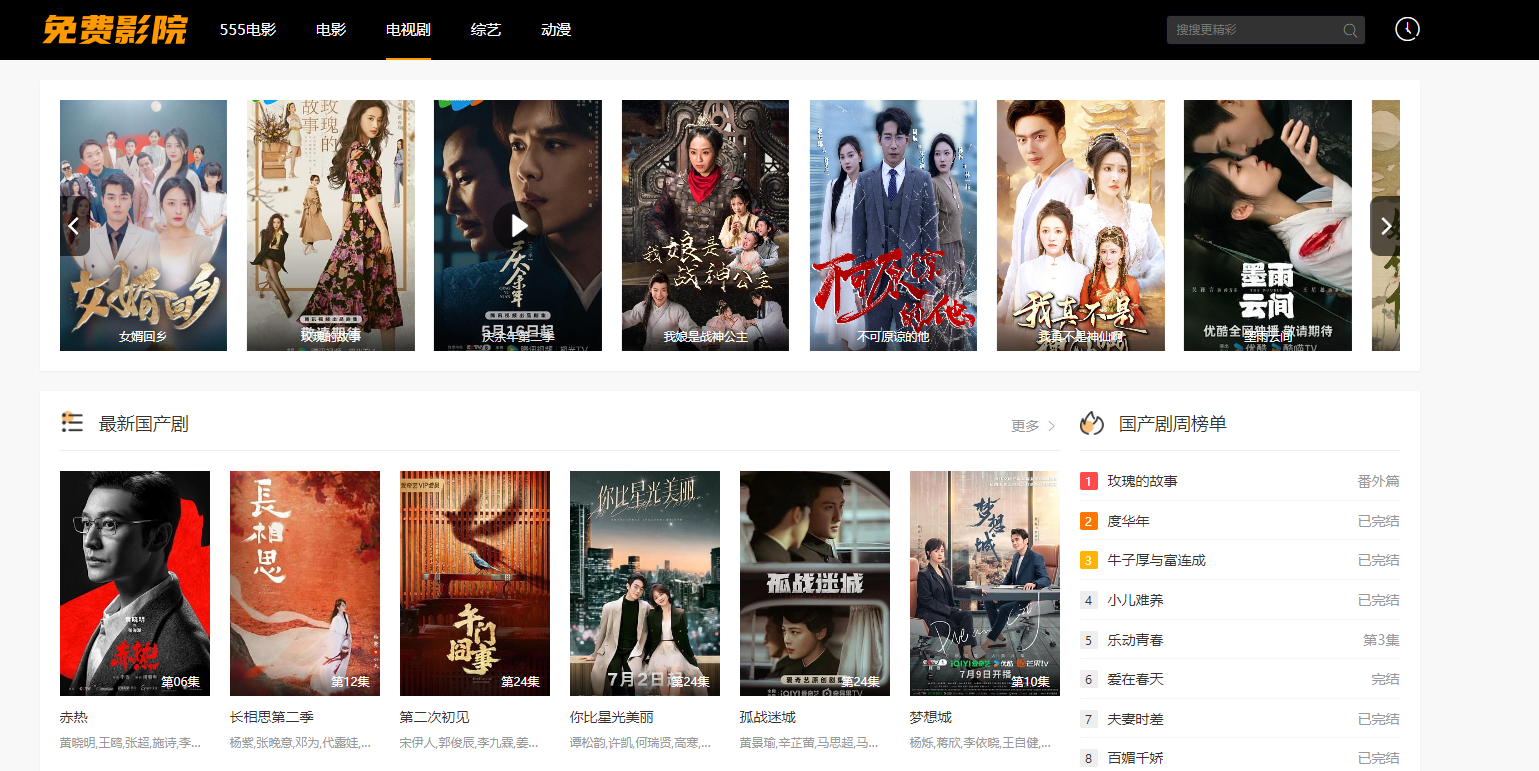Click the next carousel arrow
Screen dimensions: 1539x771
1385,226
